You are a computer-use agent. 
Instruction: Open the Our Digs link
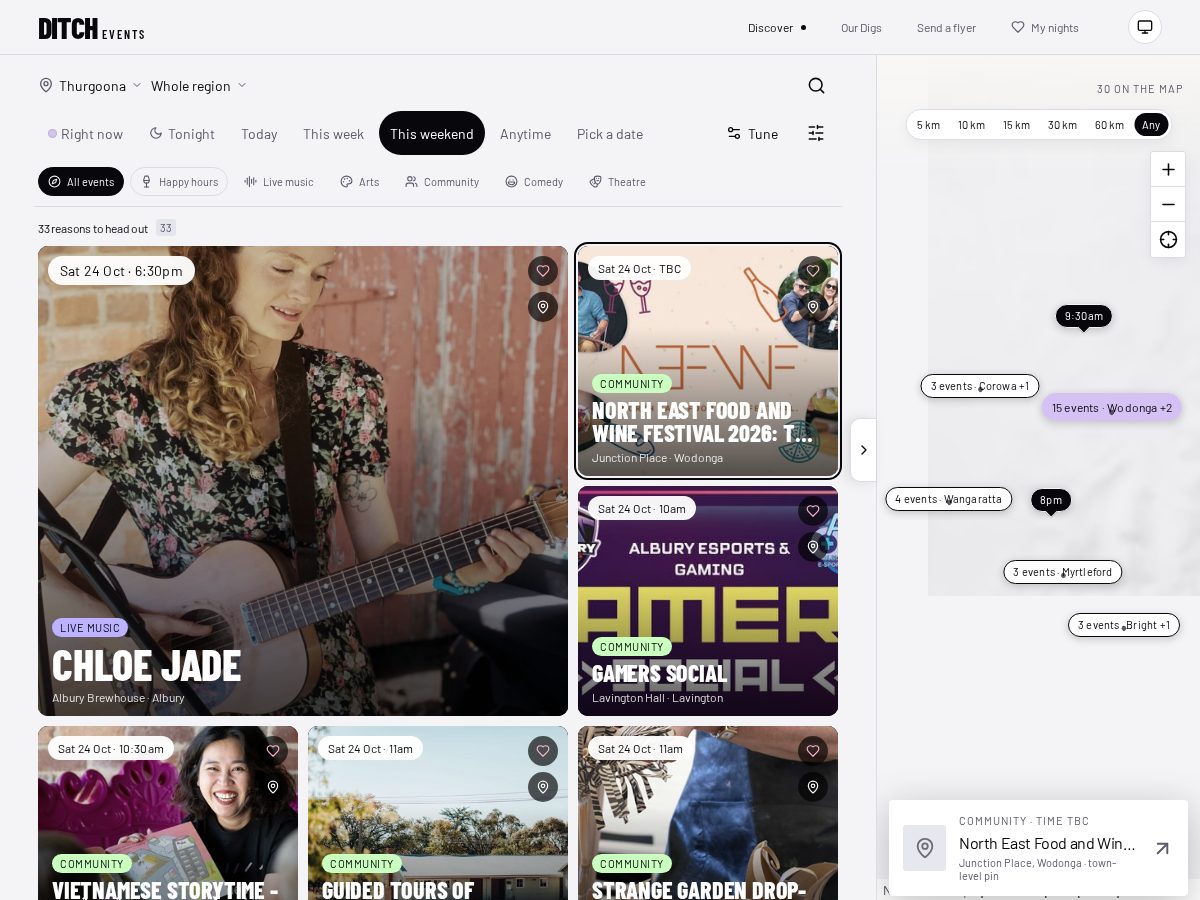[861, 28]
